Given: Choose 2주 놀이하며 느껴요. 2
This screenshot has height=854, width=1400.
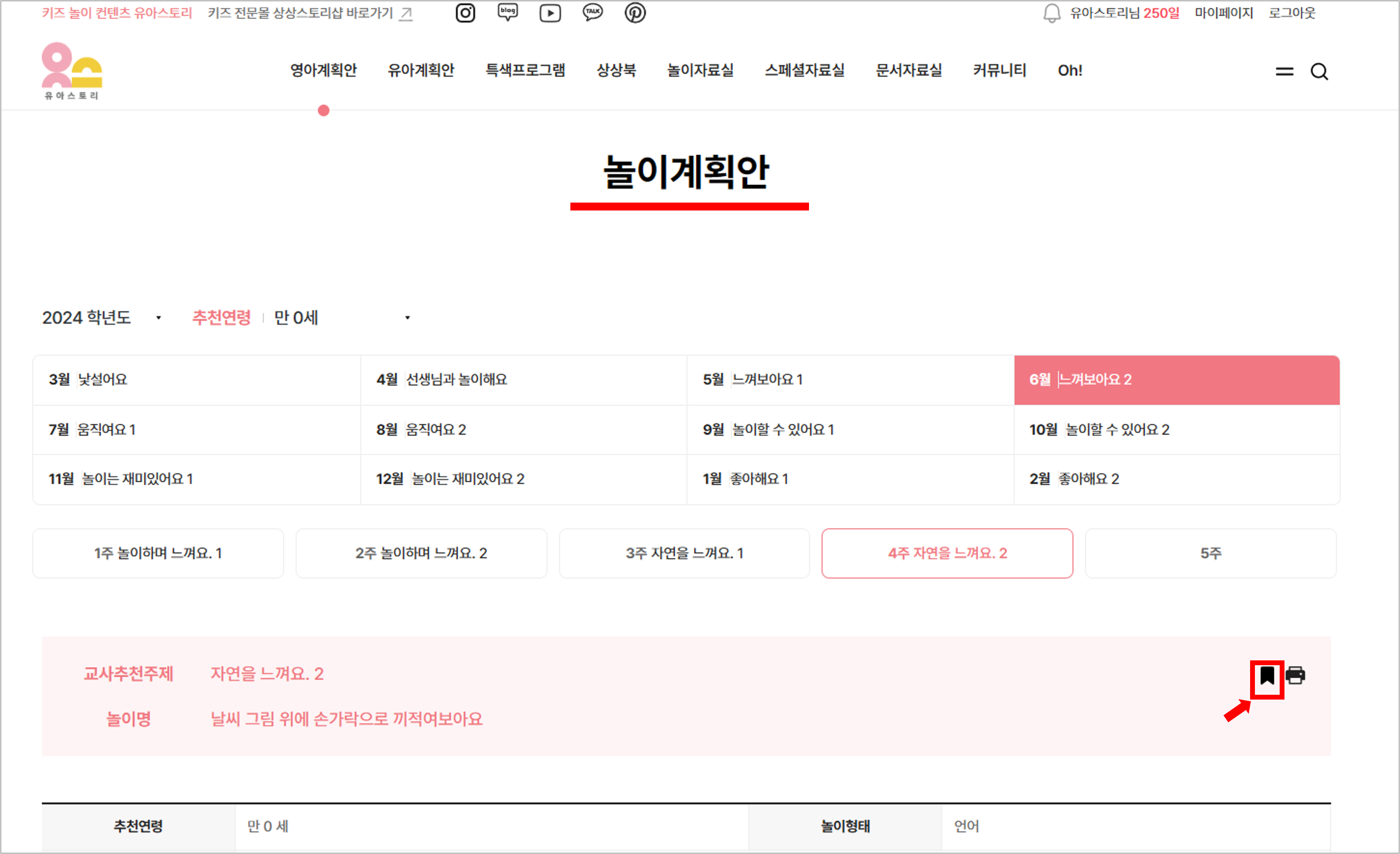Looking at the screenshot, I should coord(422,553).
